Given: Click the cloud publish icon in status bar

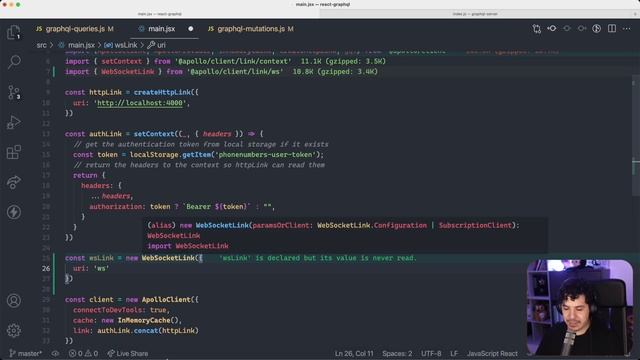Looking at the screenshot, I should pyautogui.click(x=55, y=353).
